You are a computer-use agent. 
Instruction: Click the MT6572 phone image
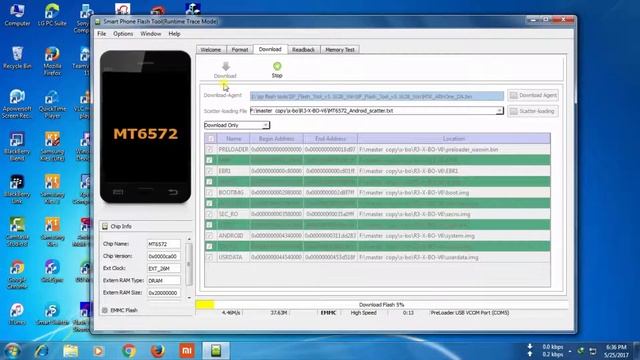point(145,127)
